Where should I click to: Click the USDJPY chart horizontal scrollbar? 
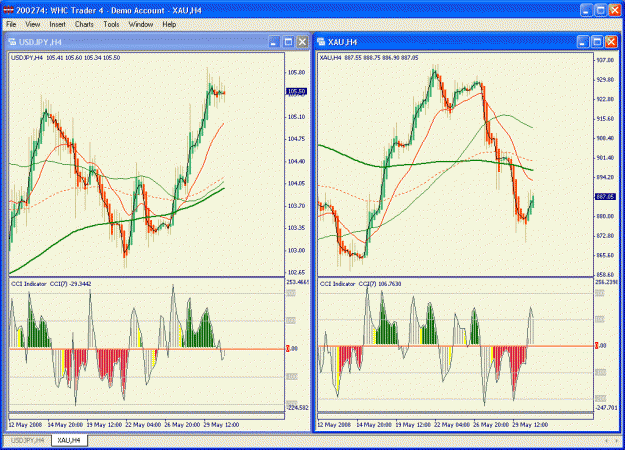pyautogui.click(x=147, y=416)
